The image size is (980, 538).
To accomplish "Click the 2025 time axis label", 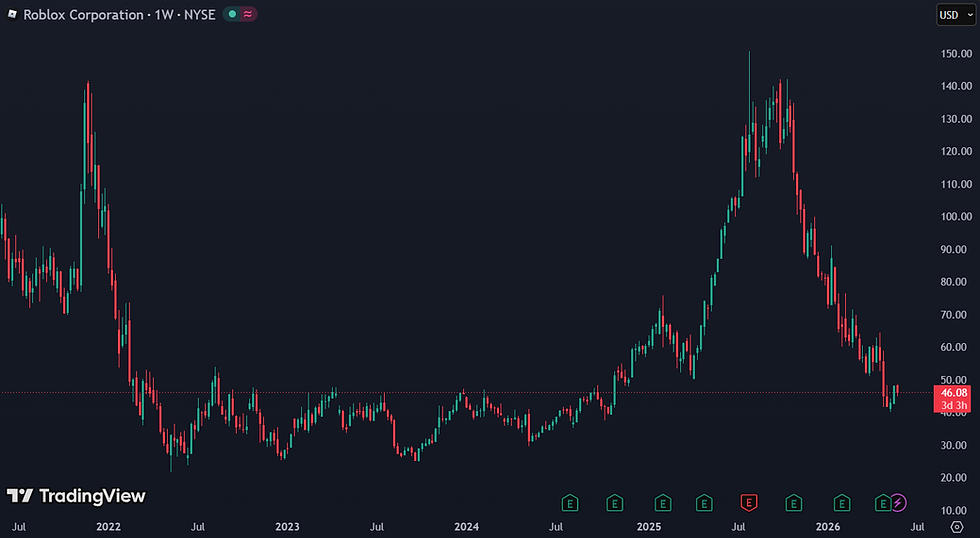I will pos(649,527).
